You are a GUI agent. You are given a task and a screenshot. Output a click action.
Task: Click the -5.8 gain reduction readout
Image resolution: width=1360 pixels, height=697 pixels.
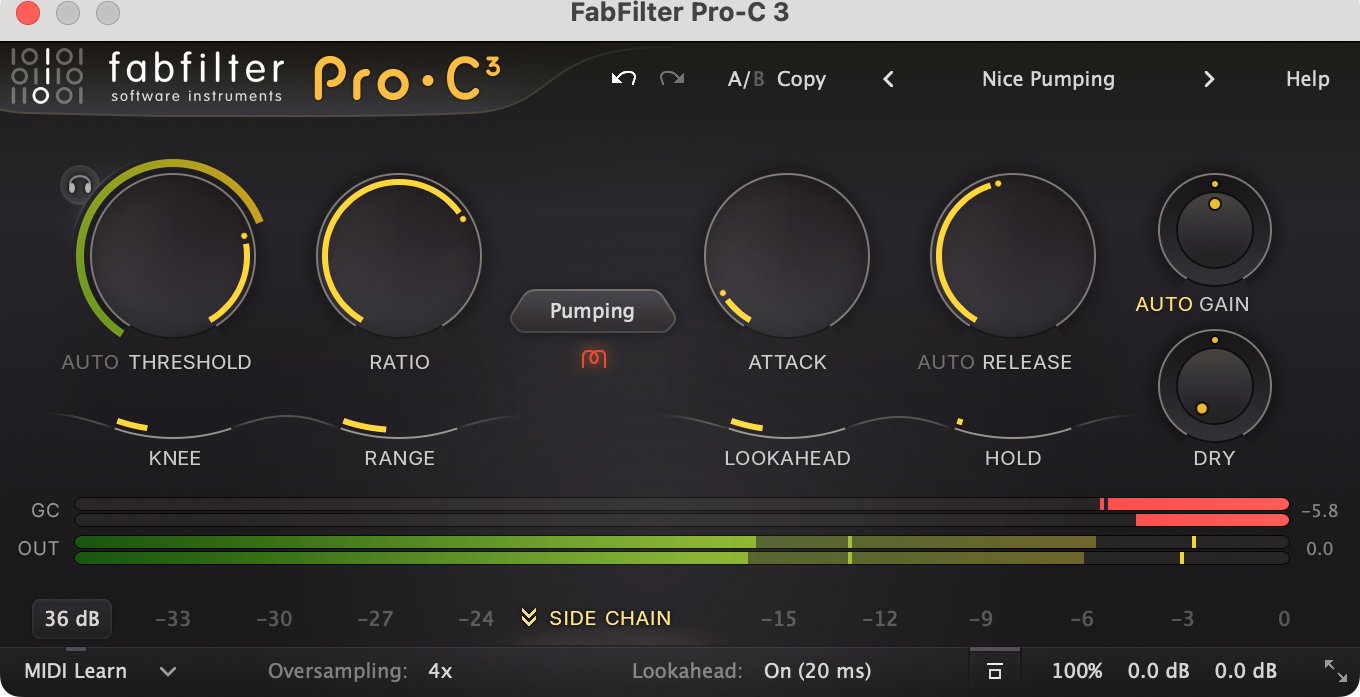click(1319, 511)
